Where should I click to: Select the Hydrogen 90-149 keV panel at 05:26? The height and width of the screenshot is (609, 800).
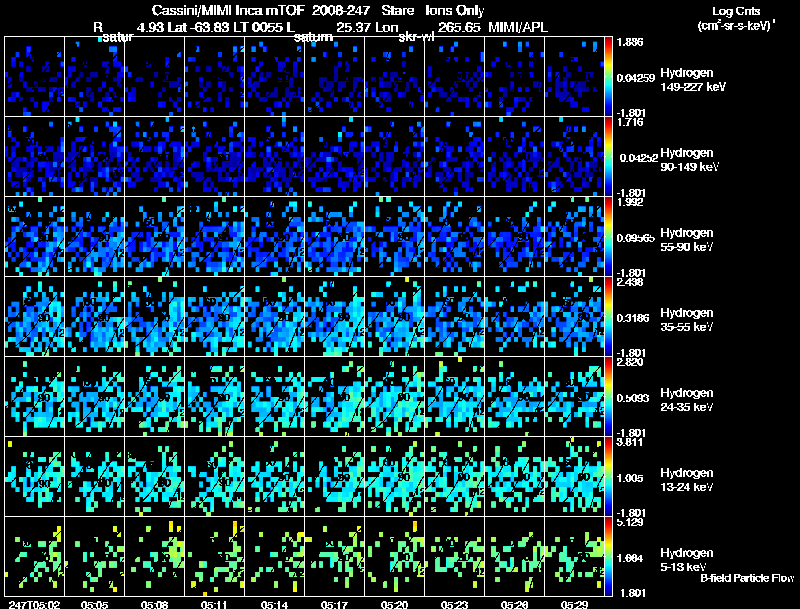[x=514, y=157]
